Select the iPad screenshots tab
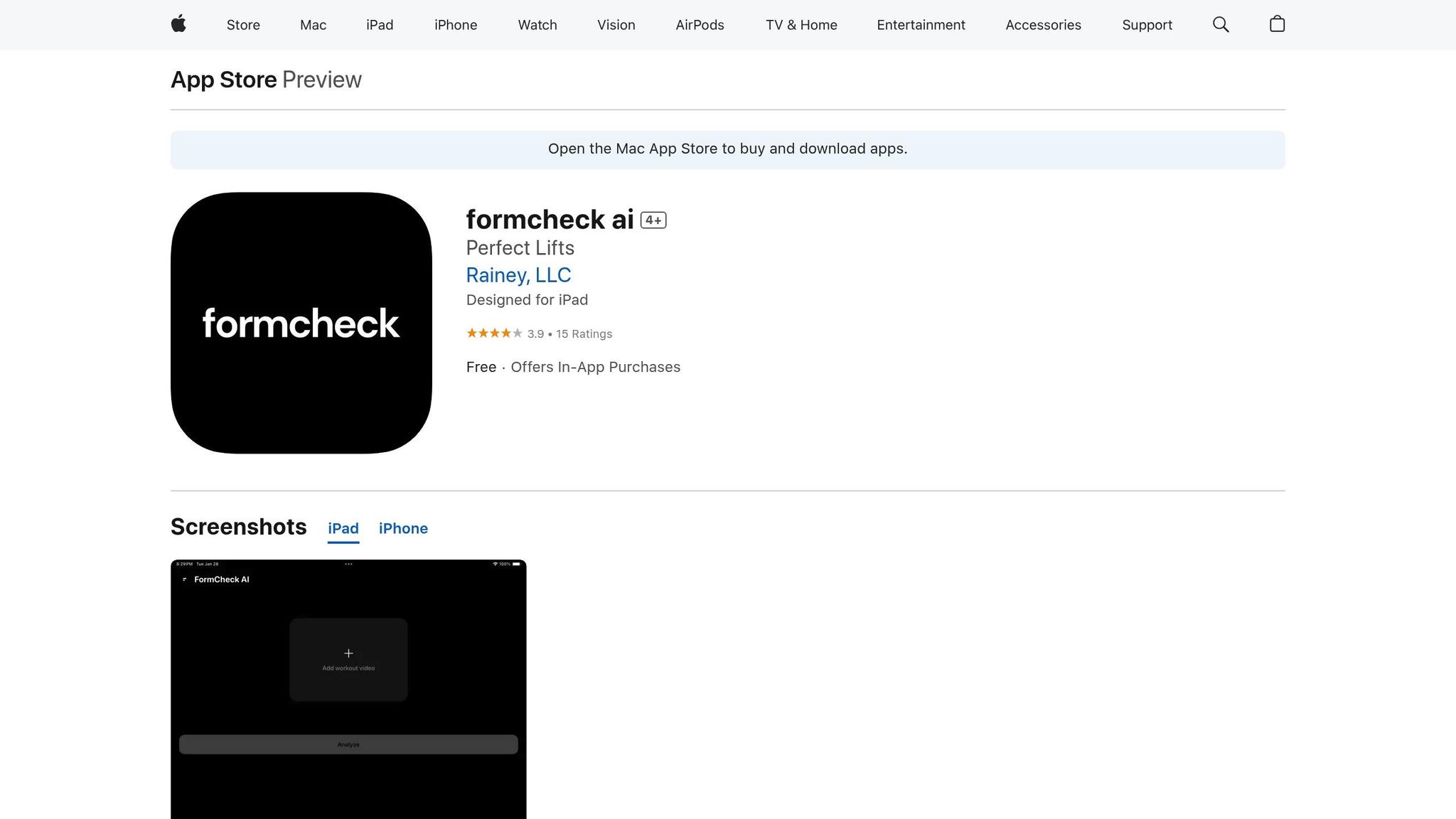This screenshot has width=1456, height=819. (x=343, y=528)
